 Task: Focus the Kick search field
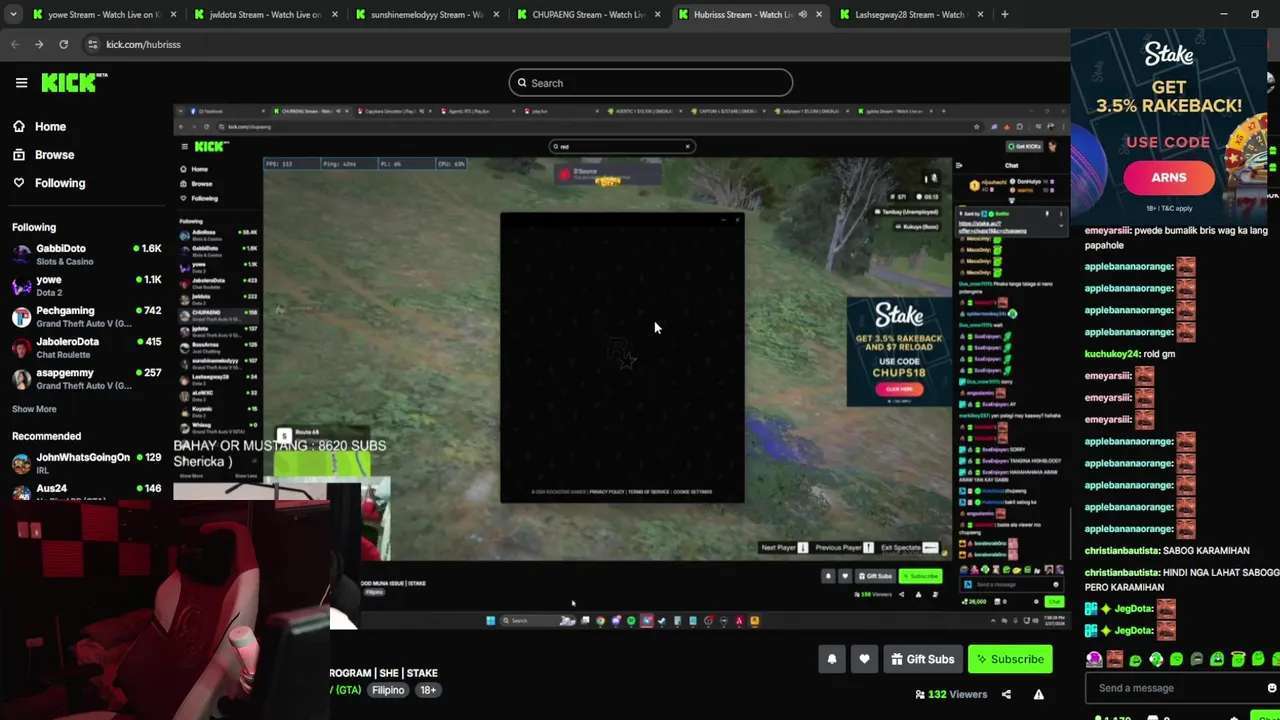click(650, 83)
